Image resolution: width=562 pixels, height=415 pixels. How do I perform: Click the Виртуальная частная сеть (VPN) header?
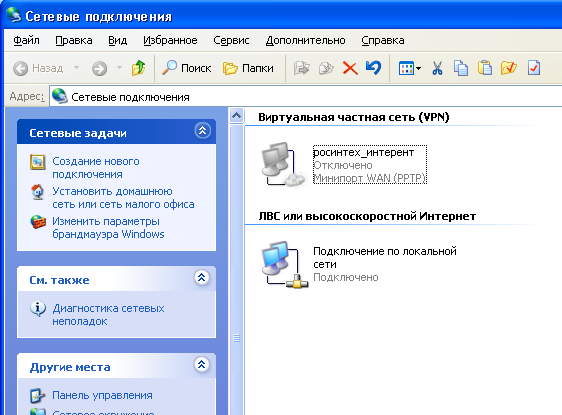(354, 117)
